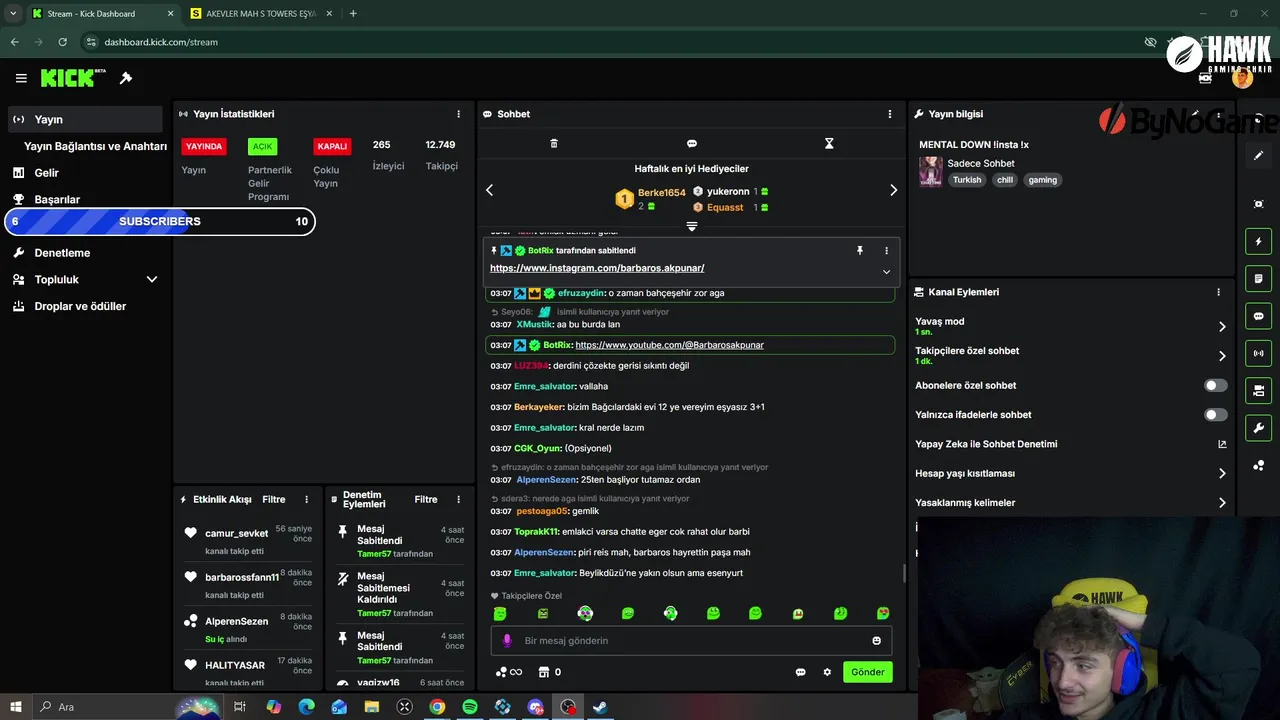Toggle the chat sidebar widget icon
Image resolution: width=1280 pixels, height=720 pixels.
click(1259, 316)
